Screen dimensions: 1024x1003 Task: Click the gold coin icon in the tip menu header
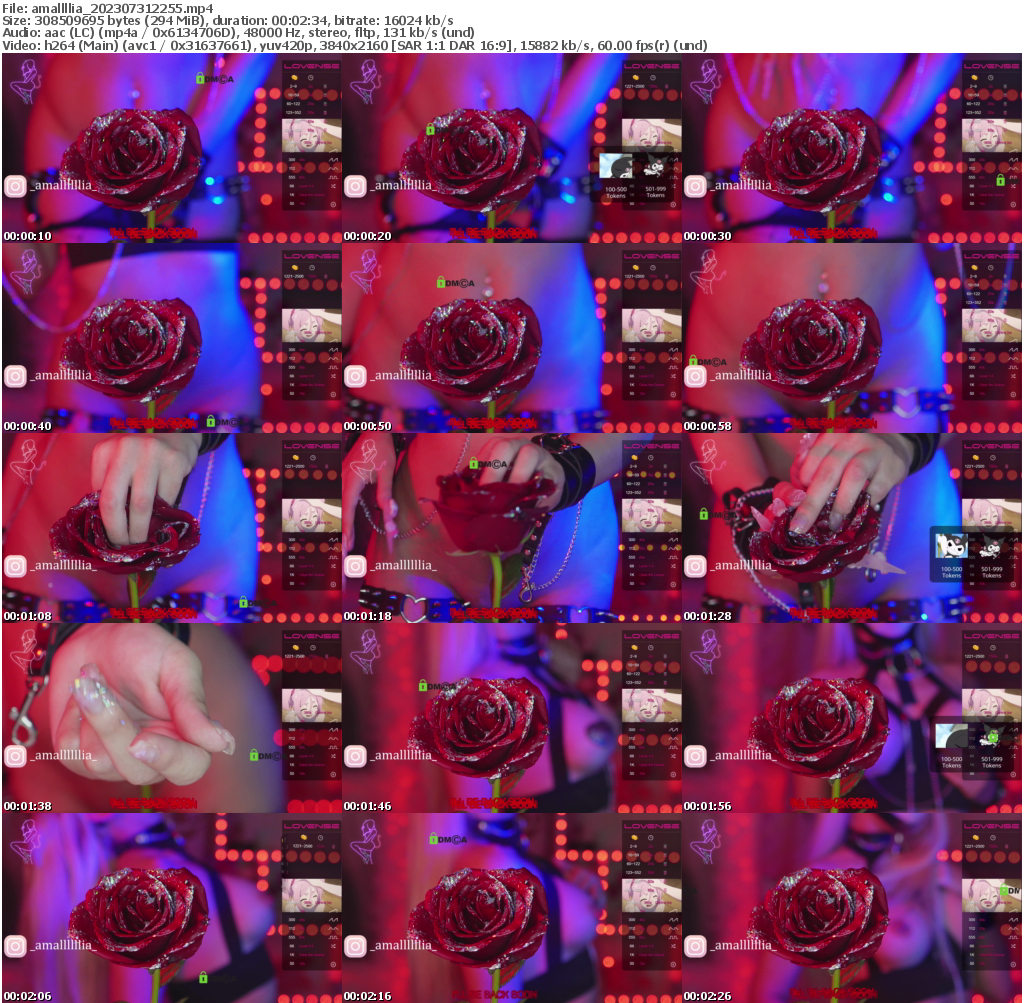[x=294, y=78]
